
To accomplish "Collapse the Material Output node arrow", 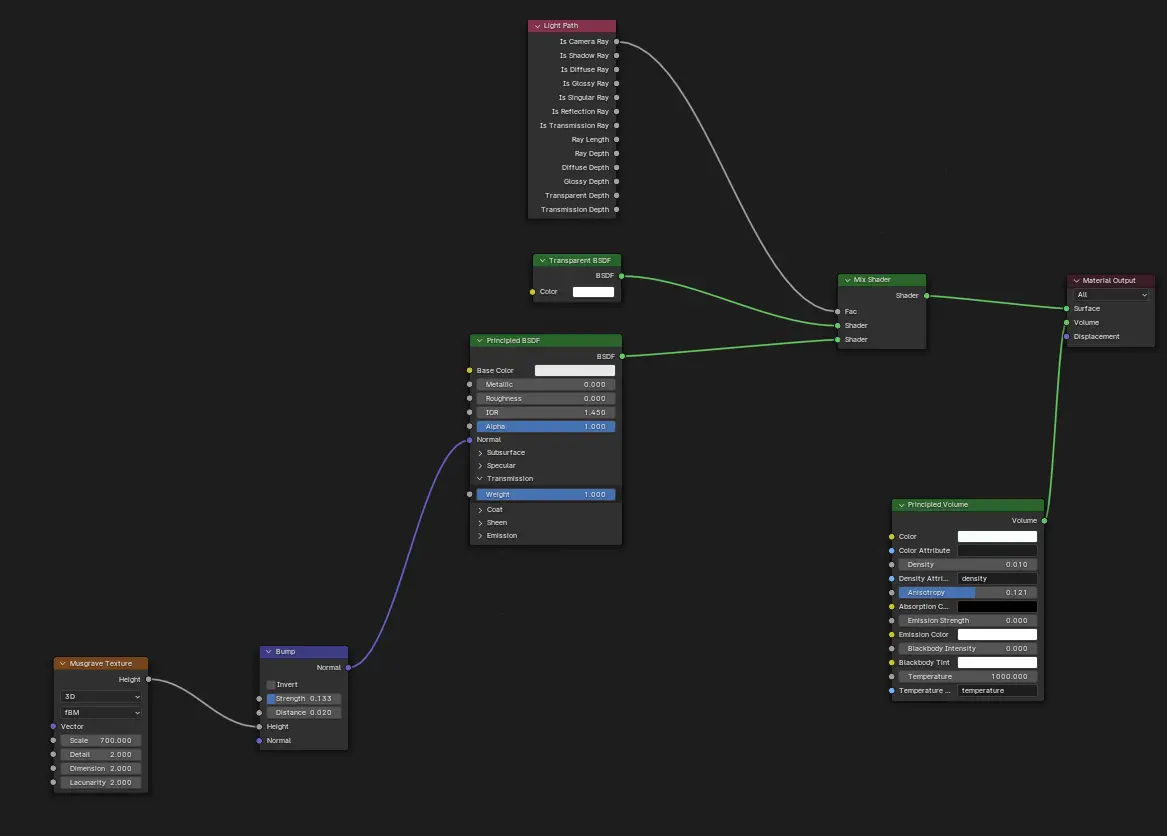I will point(1076,281).
